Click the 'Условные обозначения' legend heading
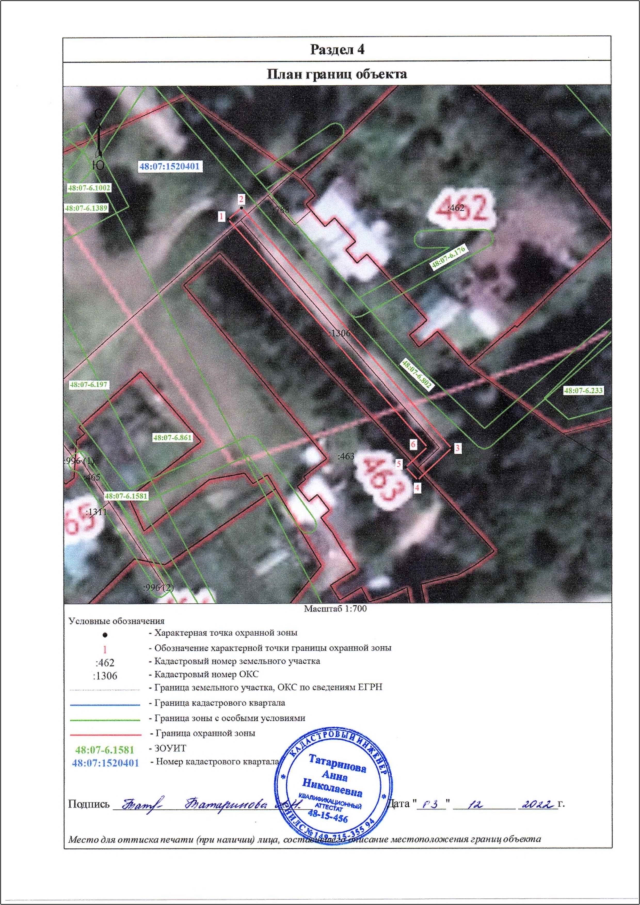The image size is (640, 905). tap(117, 622)
